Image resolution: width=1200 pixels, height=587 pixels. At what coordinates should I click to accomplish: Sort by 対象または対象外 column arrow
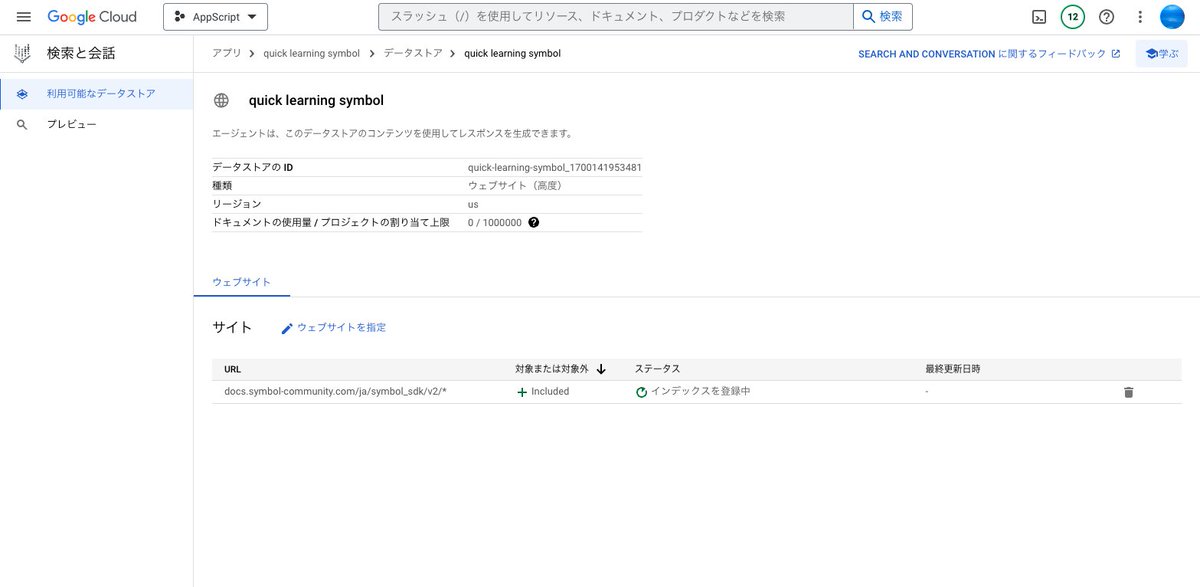601,369
